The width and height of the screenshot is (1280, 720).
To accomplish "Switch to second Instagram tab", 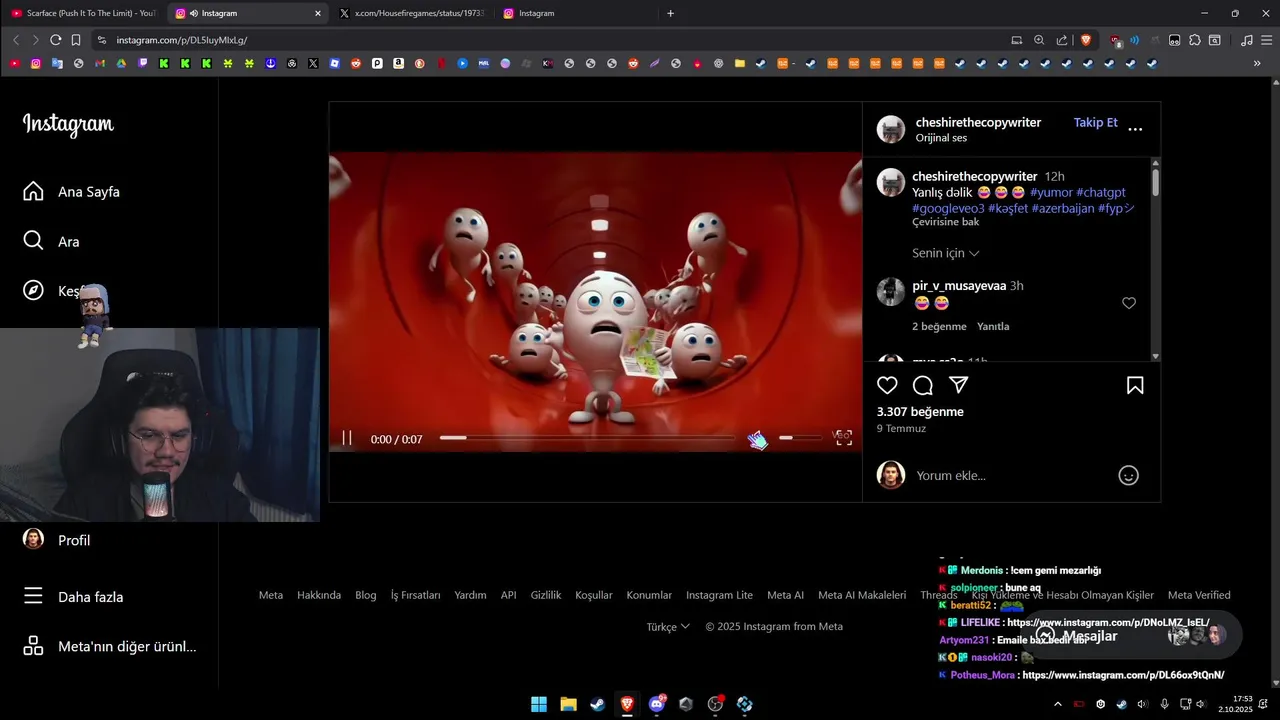I will [x=575, y=13].
